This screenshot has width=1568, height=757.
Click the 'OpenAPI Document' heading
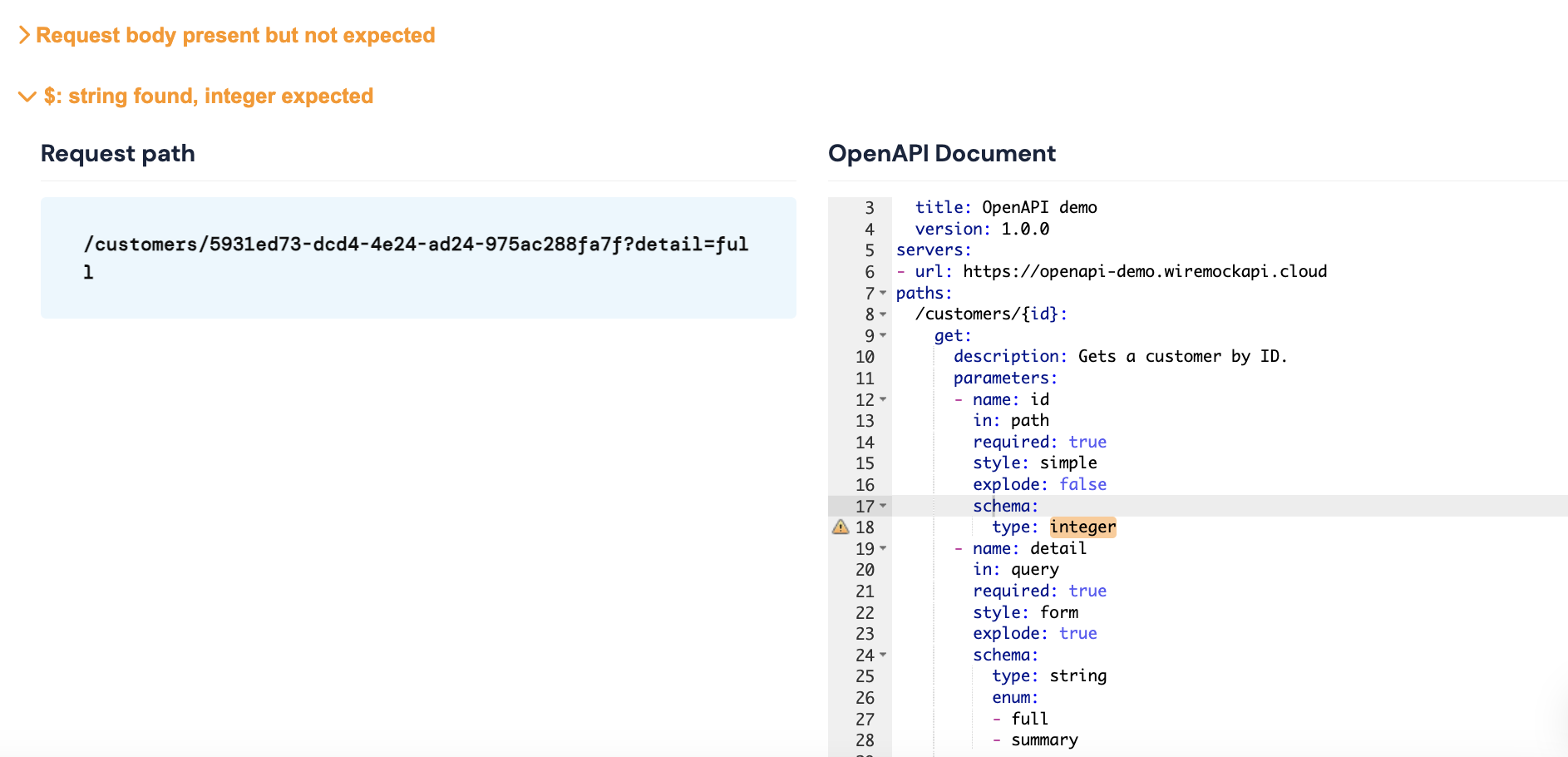click(942, 154)
